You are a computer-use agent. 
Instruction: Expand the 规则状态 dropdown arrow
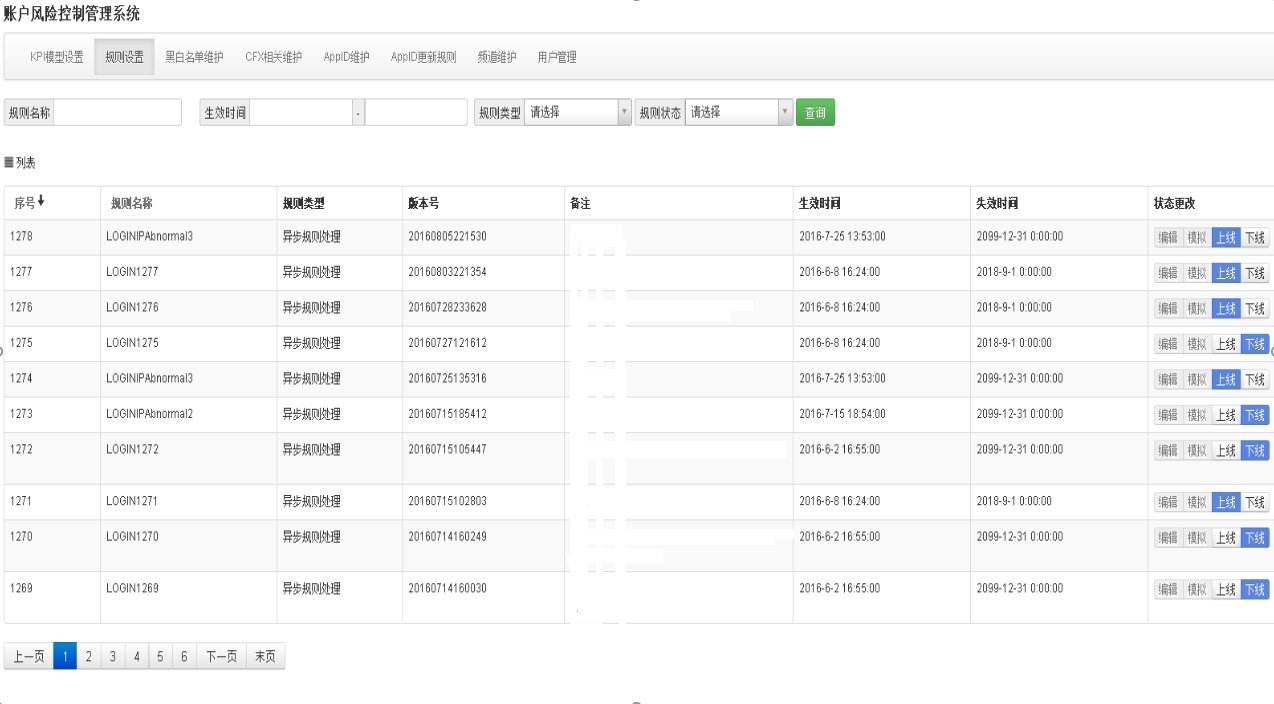(785, 113)
